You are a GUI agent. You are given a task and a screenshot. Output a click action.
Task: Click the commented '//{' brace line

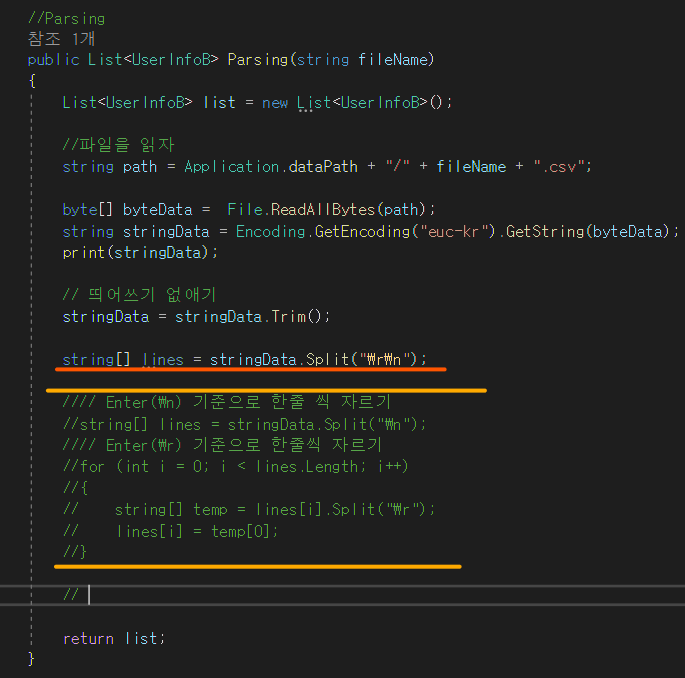(x=75, y=488)
